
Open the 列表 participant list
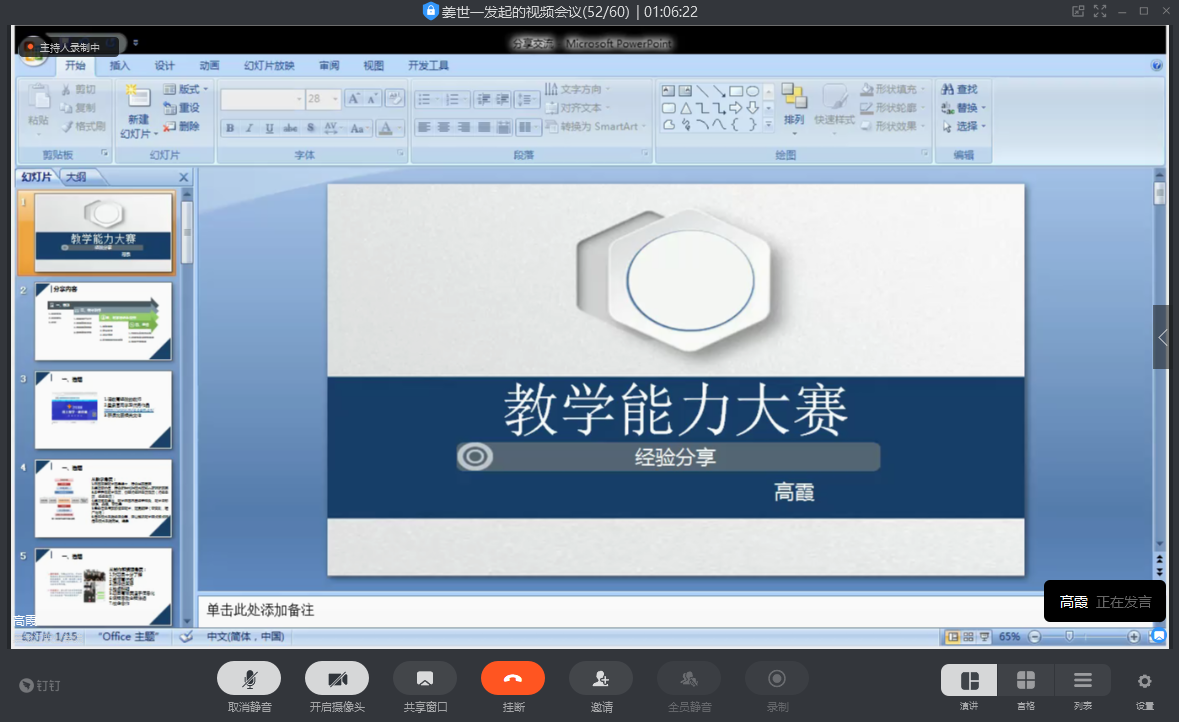[x=1082, y=681]
